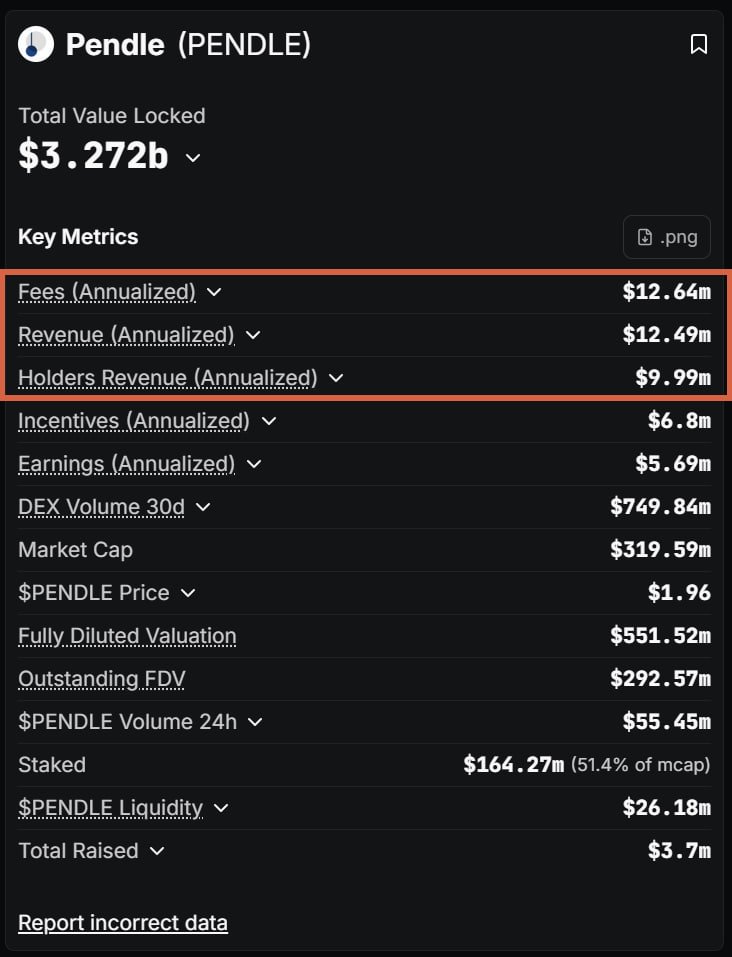Expand Incentives (Annualized) row

(x=268, y=421)
